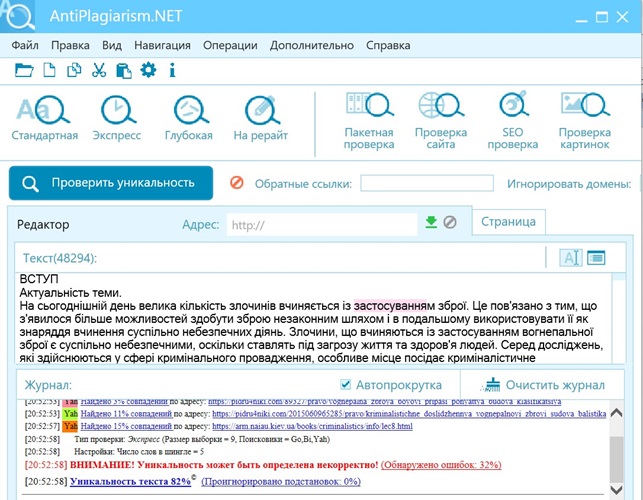Click 'ВНИМАНИЕ!' warning line in journal
Image resolution: width=643 pixels, height=500 pixels.
(263, 465)
